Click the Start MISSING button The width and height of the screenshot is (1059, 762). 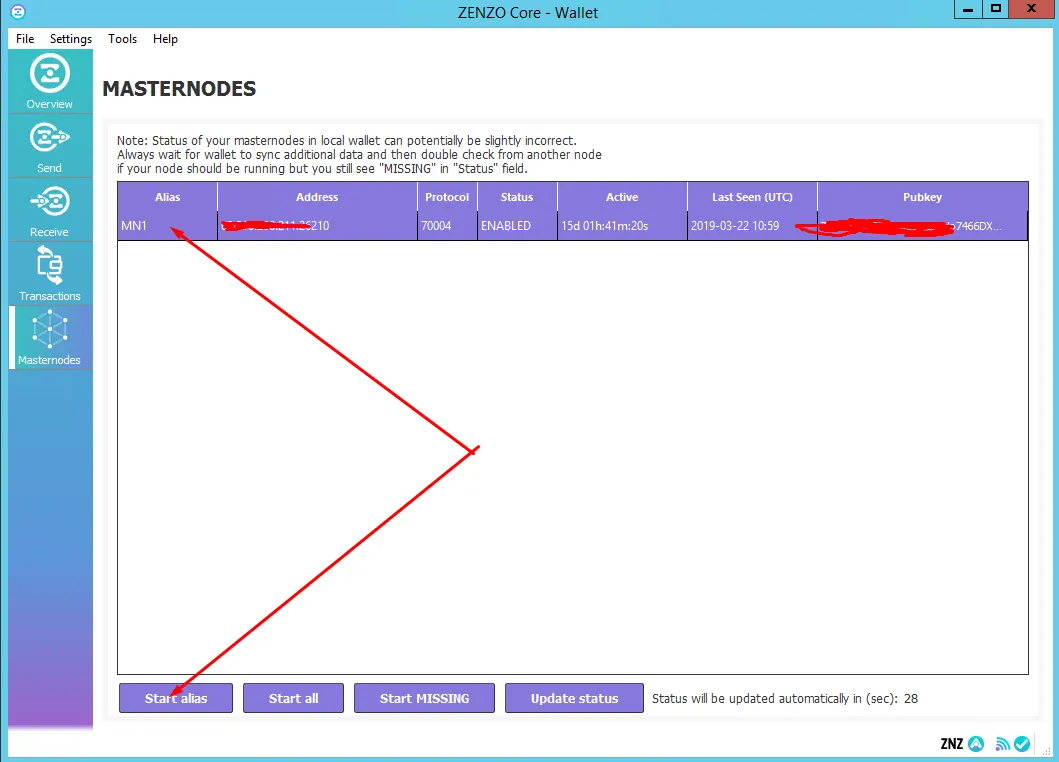coord(424,698)
